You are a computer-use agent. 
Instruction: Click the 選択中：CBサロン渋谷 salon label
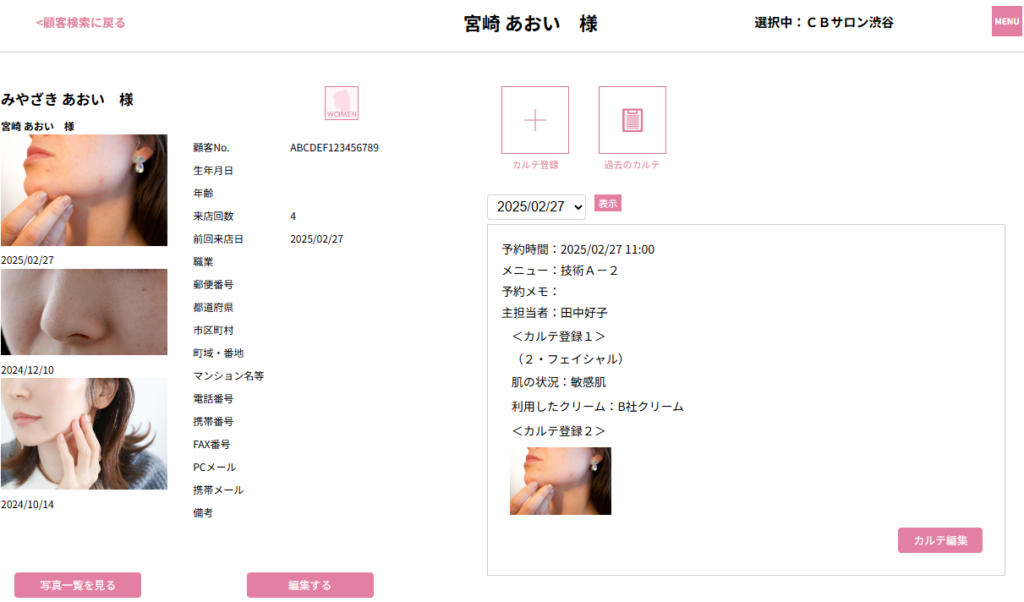pyautogui.click(x=824, y=22)
